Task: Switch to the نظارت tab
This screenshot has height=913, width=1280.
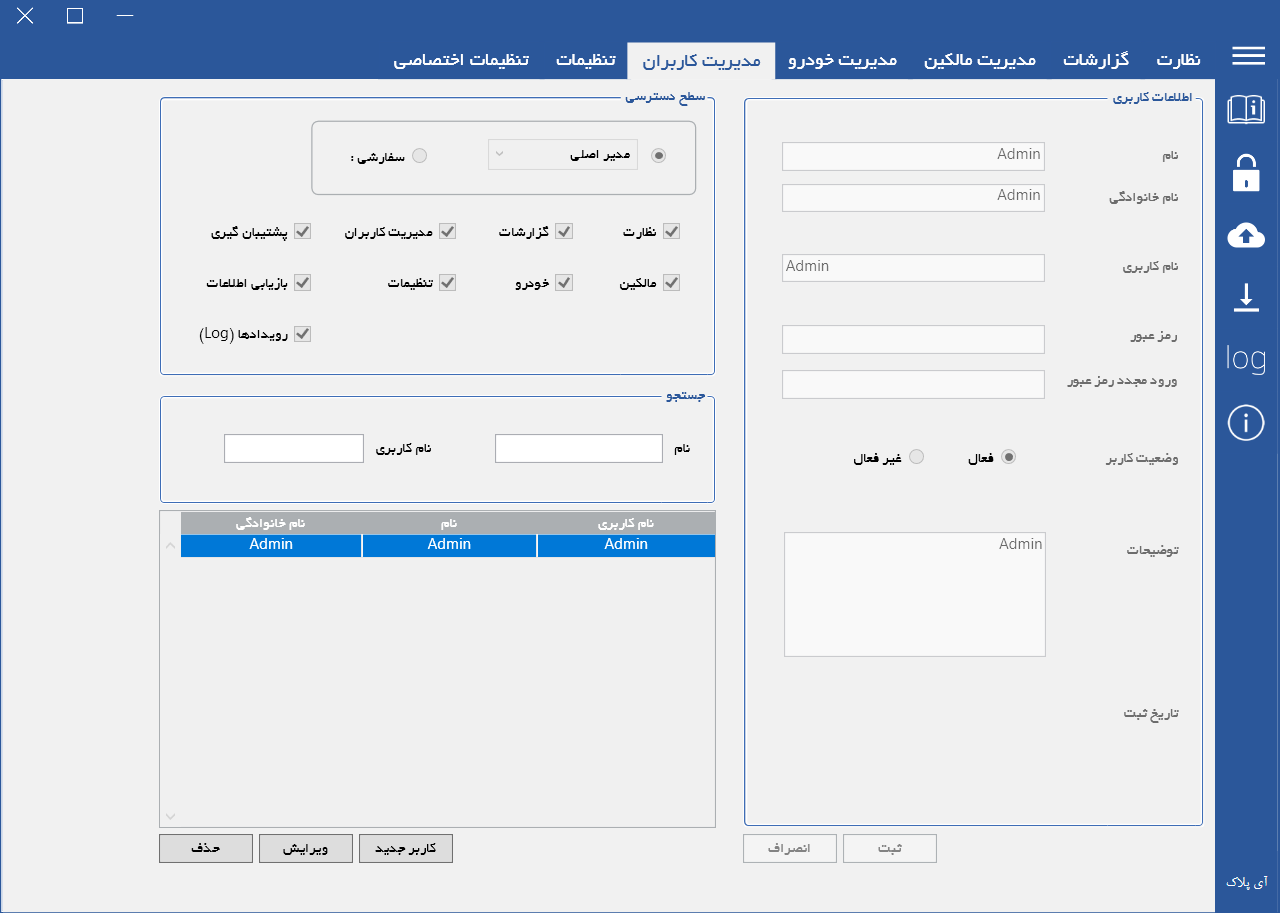Action: point(1179,60)
